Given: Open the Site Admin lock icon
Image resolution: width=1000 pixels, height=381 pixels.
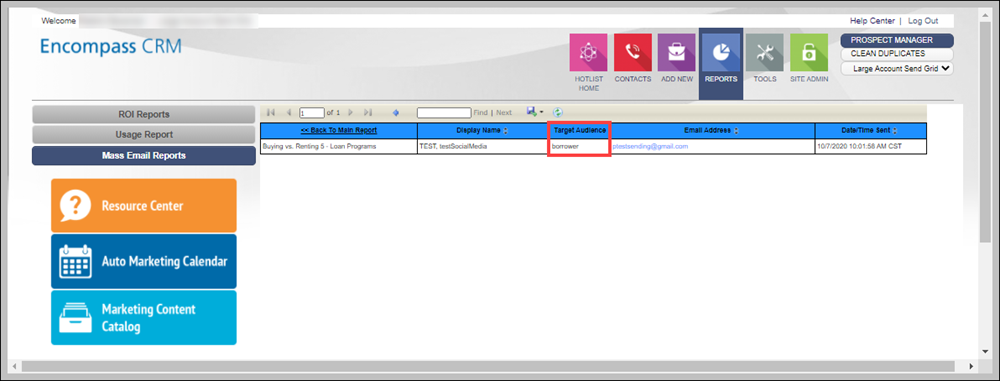Looking at the screenshot, I should point(809,53).
